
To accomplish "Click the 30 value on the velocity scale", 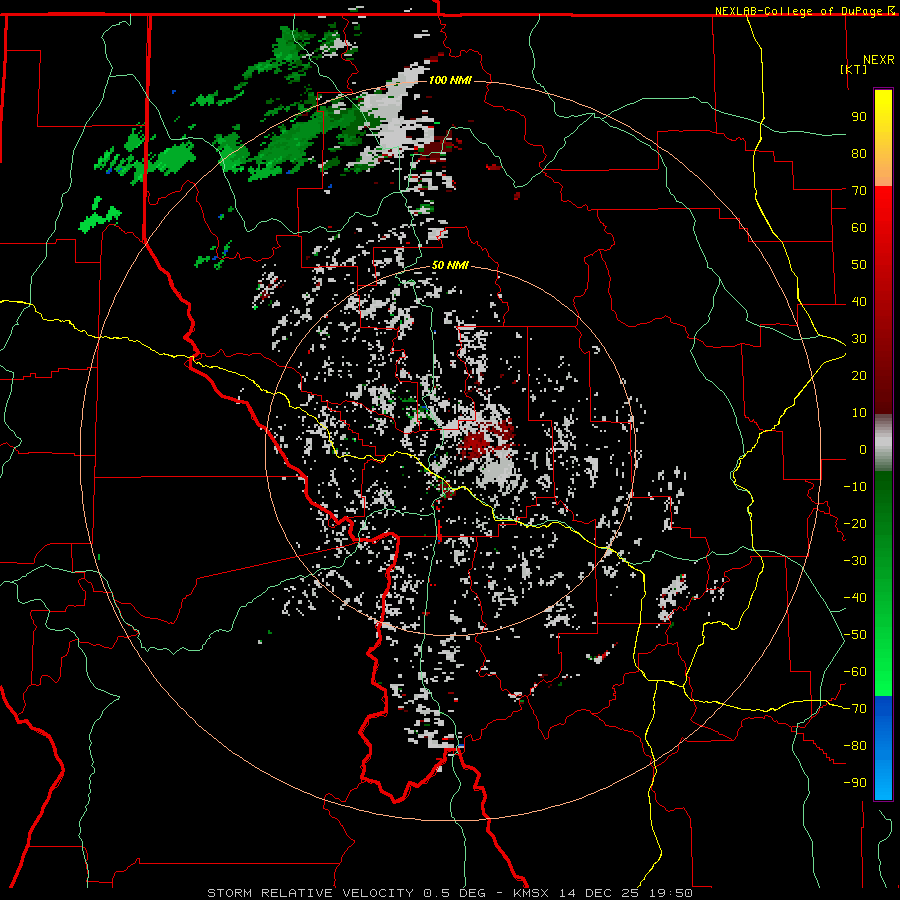I will 859,339.
